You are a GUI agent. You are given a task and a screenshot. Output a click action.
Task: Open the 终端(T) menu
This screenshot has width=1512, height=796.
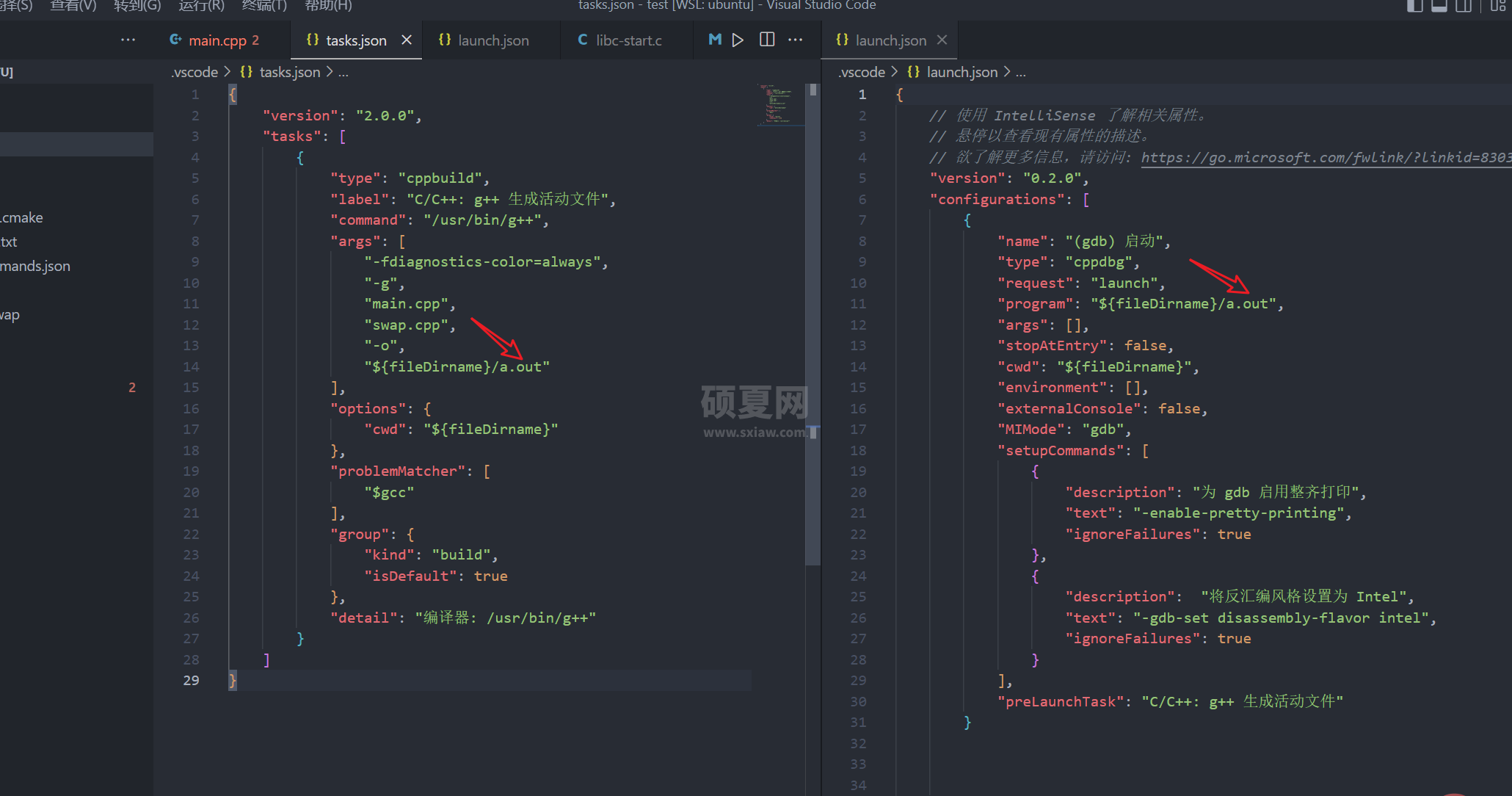click(264, 6)
